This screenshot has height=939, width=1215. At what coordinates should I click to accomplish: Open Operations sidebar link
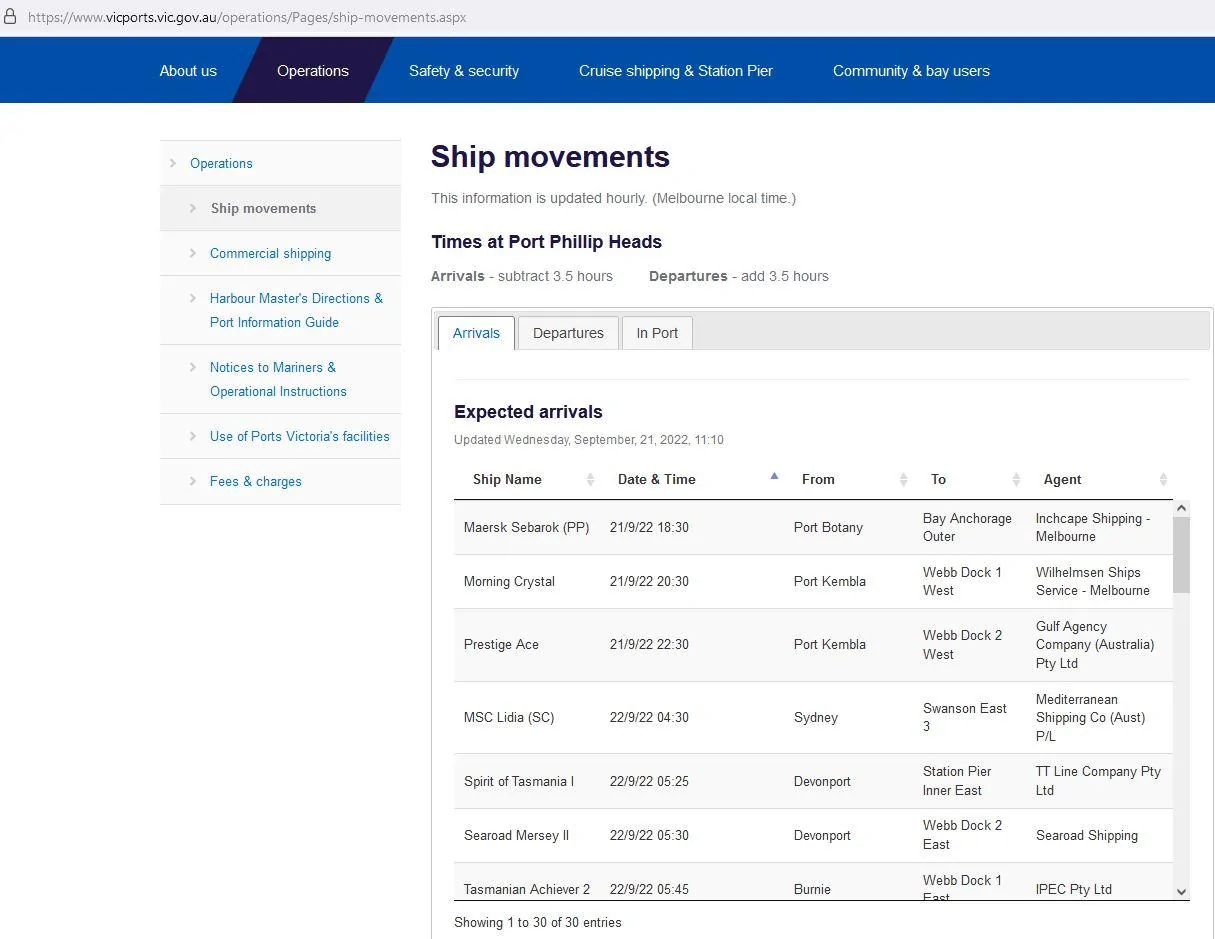pyautogui.click(x=221, y=163)
